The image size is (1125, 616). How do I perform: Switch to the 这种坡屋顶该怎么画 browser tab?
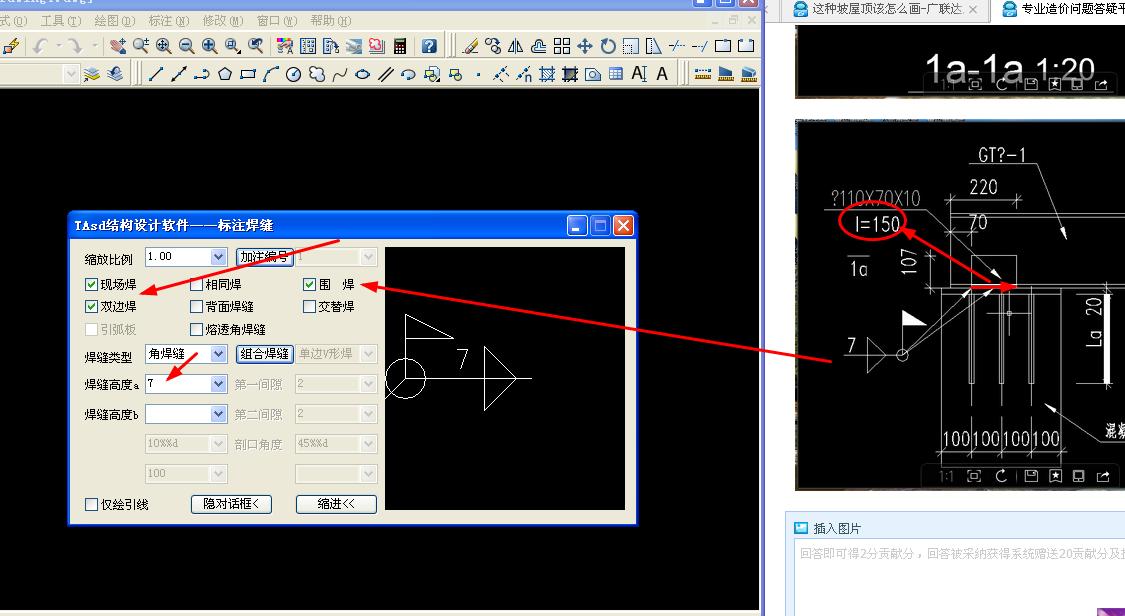coord(885,9)
